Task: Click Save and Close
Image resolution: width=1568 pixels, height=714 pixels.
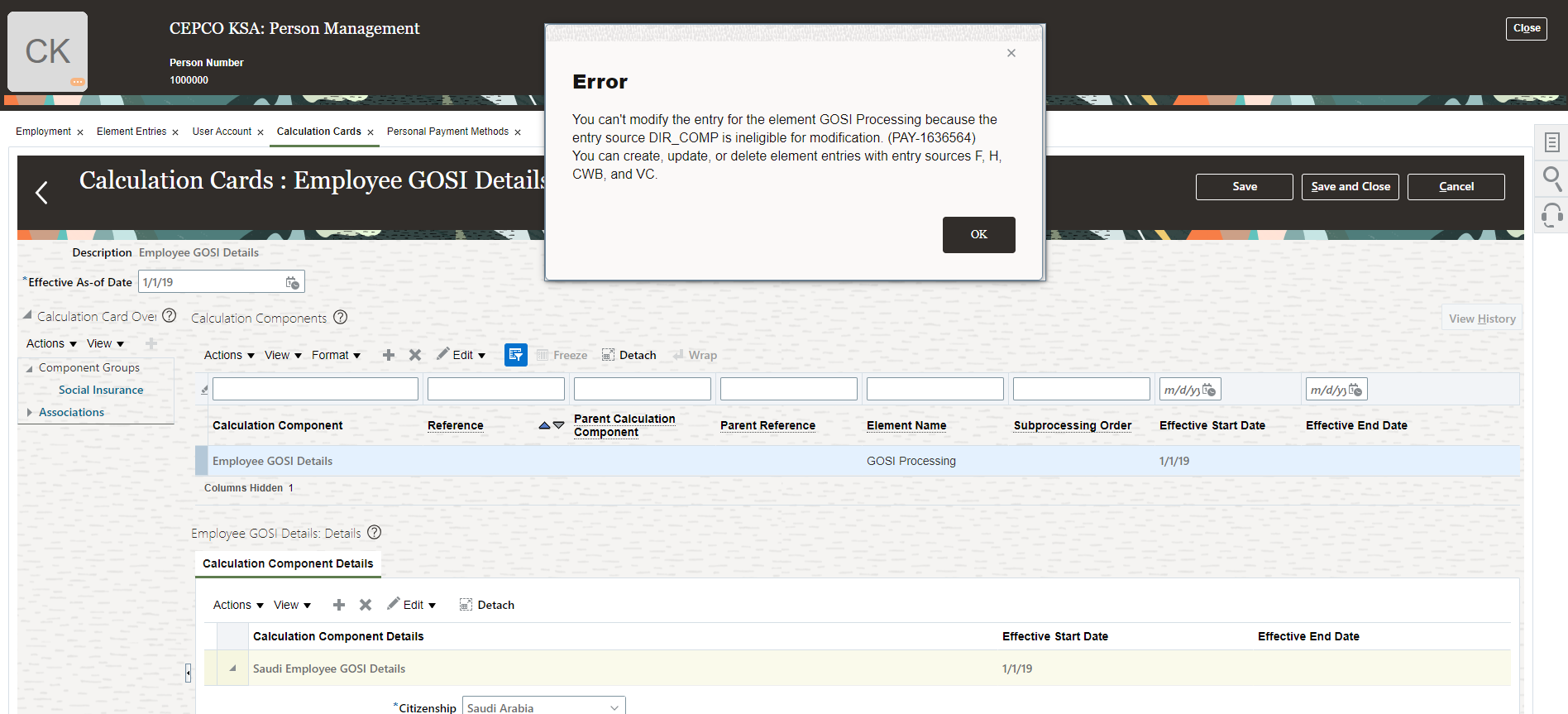Action: pos(1350,187)
